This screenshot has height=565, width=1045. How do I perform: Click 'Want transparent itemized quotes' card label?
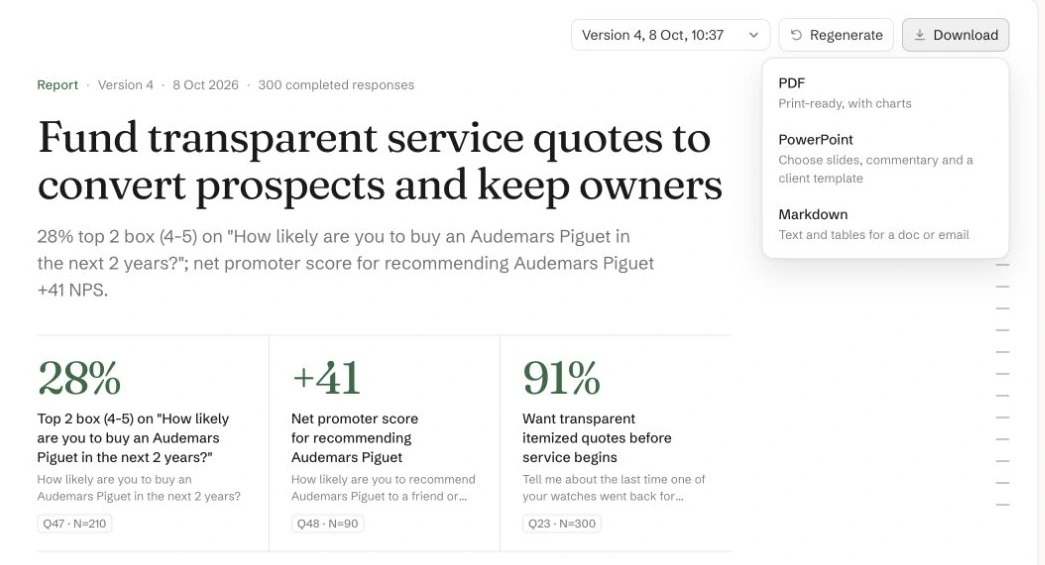(596, 438)
